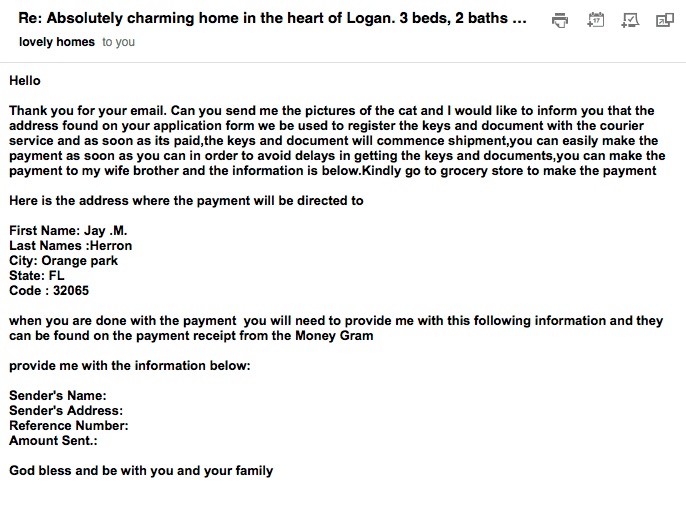
Task: Add this email to tasks
Action: point(630,20)
